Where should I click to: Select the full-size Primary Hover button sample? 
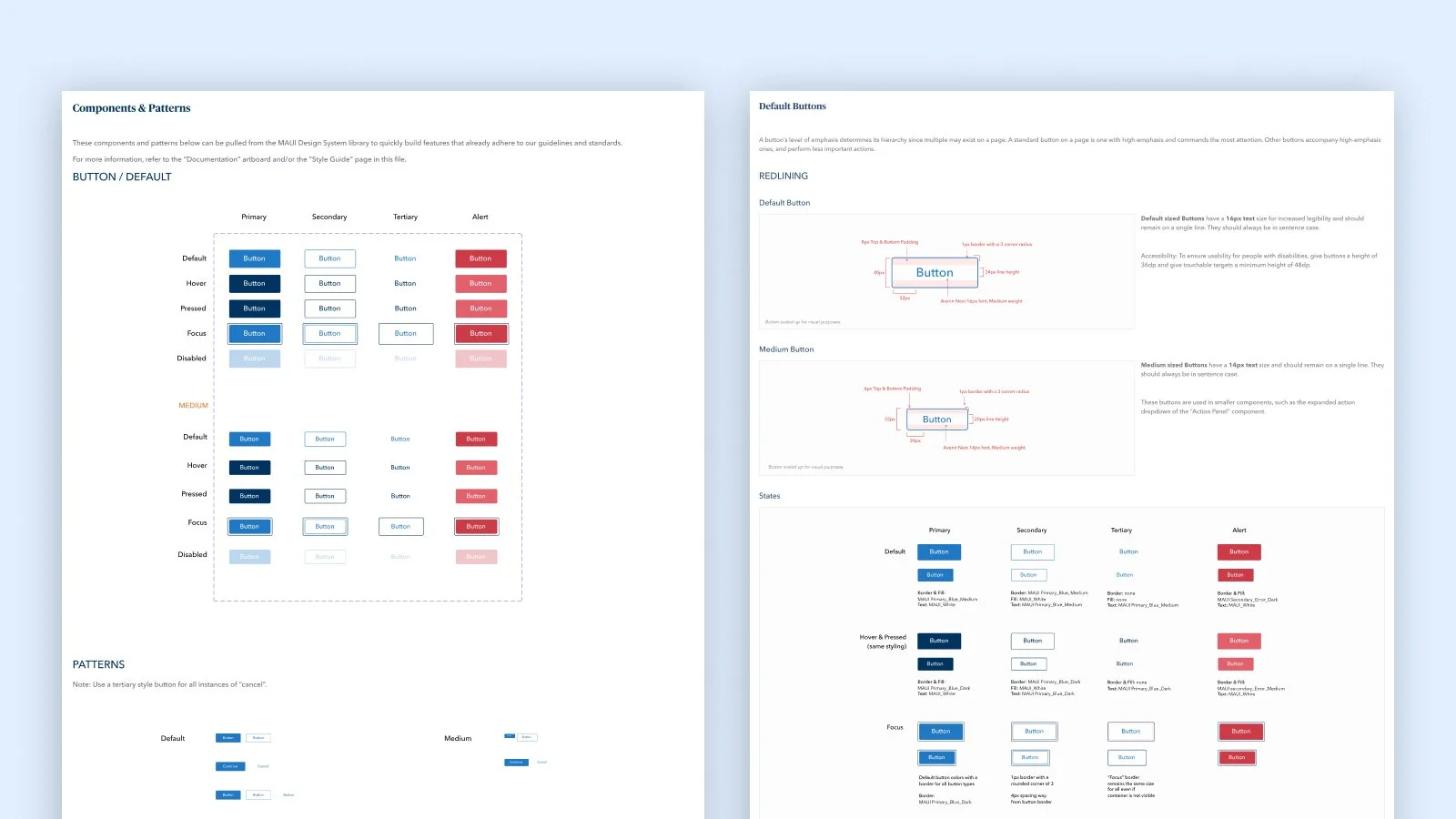255,284
